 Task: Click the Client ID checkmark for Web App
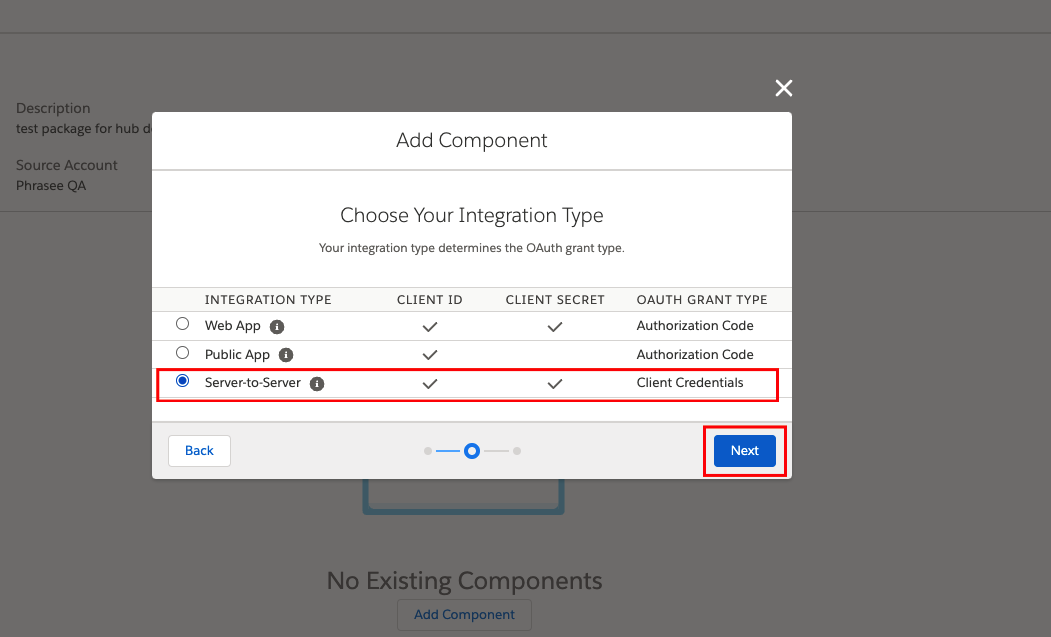pos(430,325)
